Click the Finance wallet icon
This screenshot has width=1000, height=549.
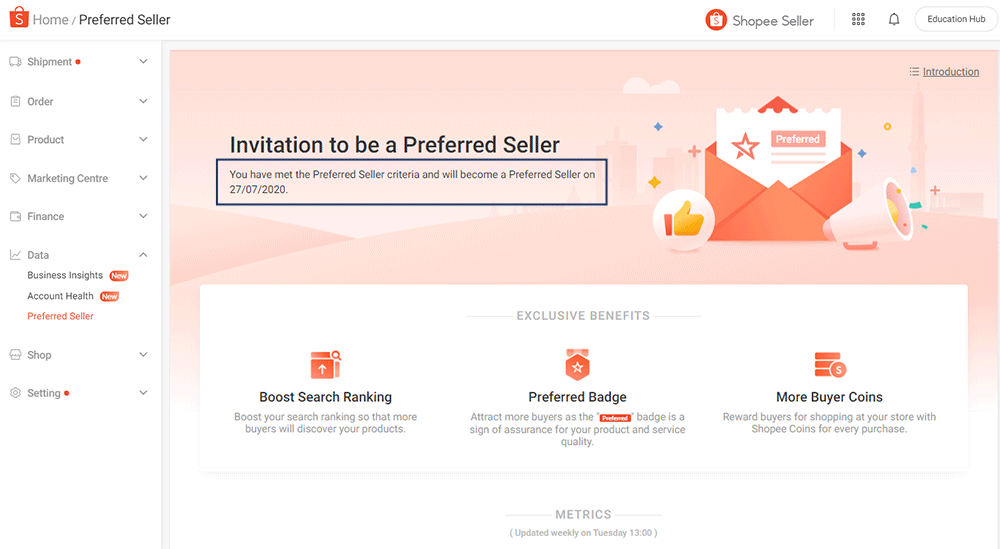pos(15,216)
